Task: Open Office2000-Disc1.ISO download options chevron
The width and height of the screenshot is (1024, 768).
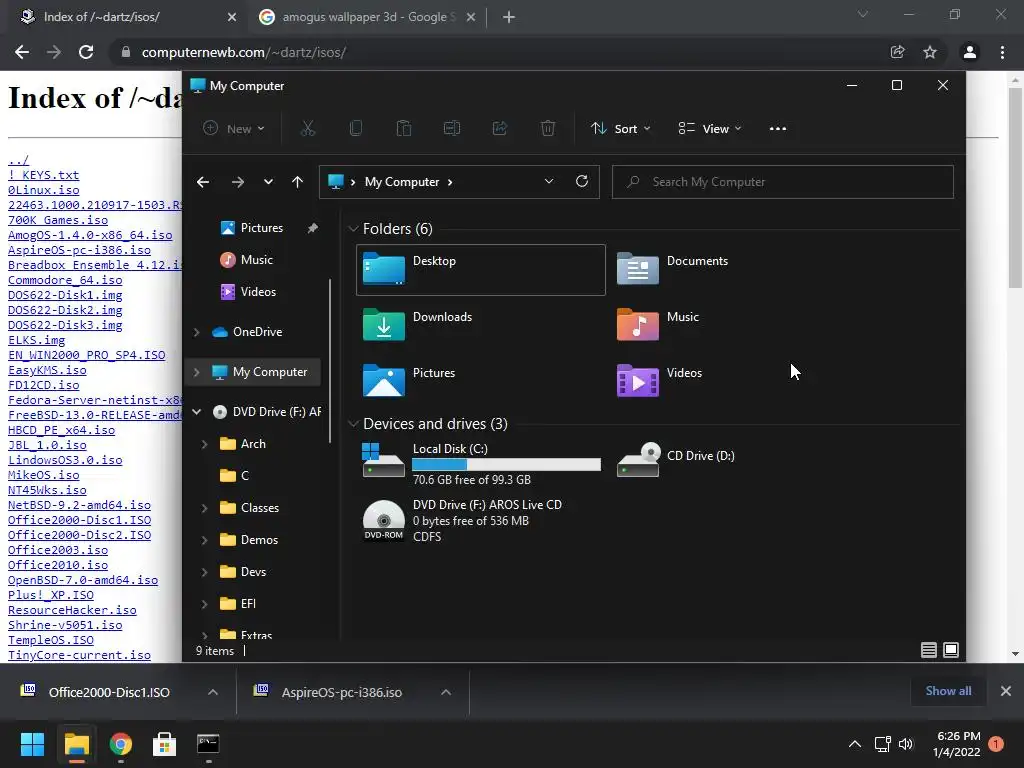Action: click(x=213, y=692)
